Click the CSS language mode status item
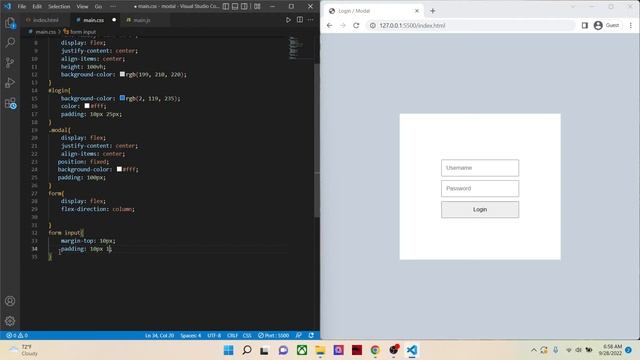640x360 pixels. 247,336
